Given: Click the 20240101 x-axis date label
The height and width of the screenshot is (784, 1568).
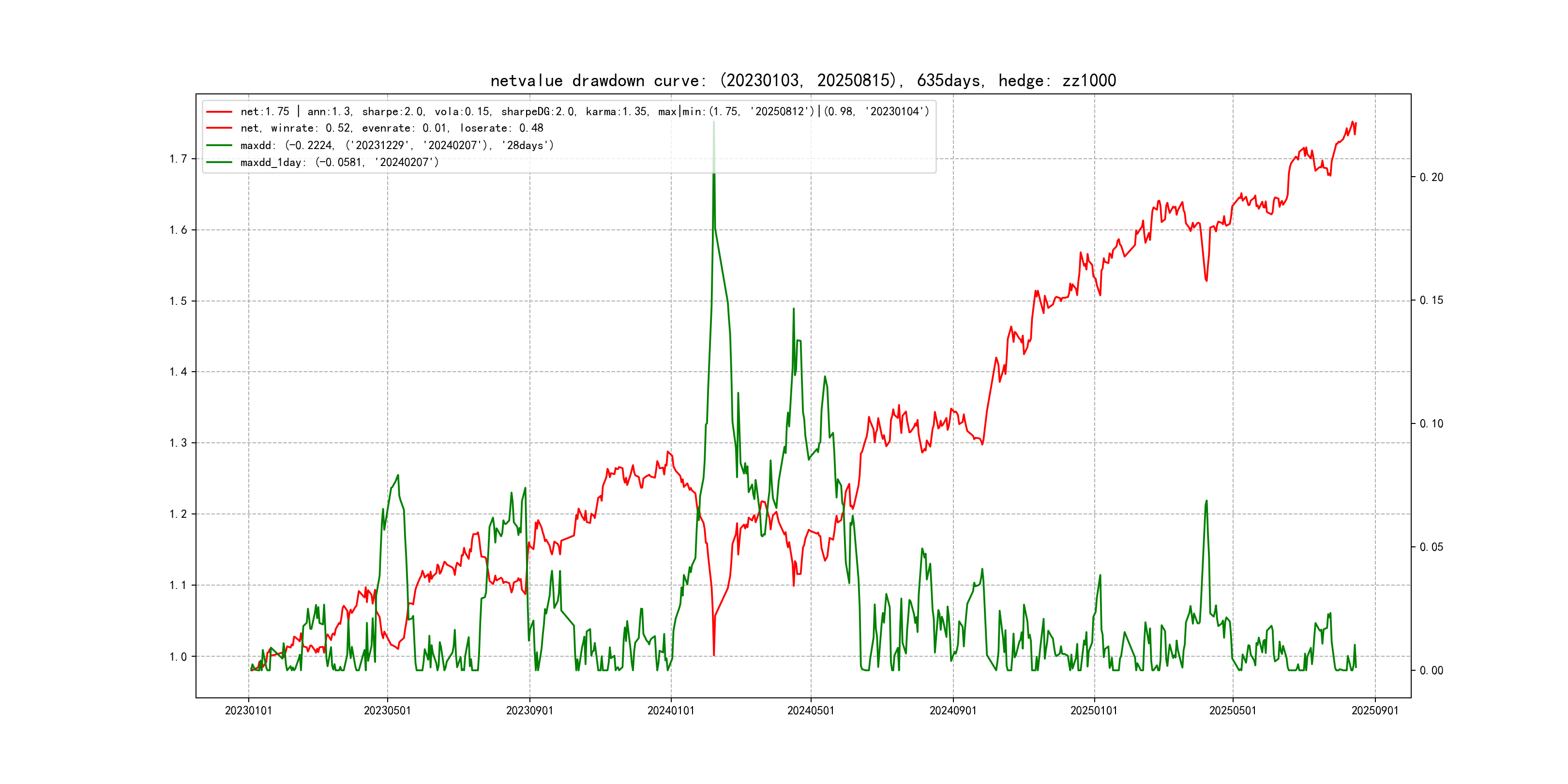Looking at the screenshot, I should coord(671,710).
